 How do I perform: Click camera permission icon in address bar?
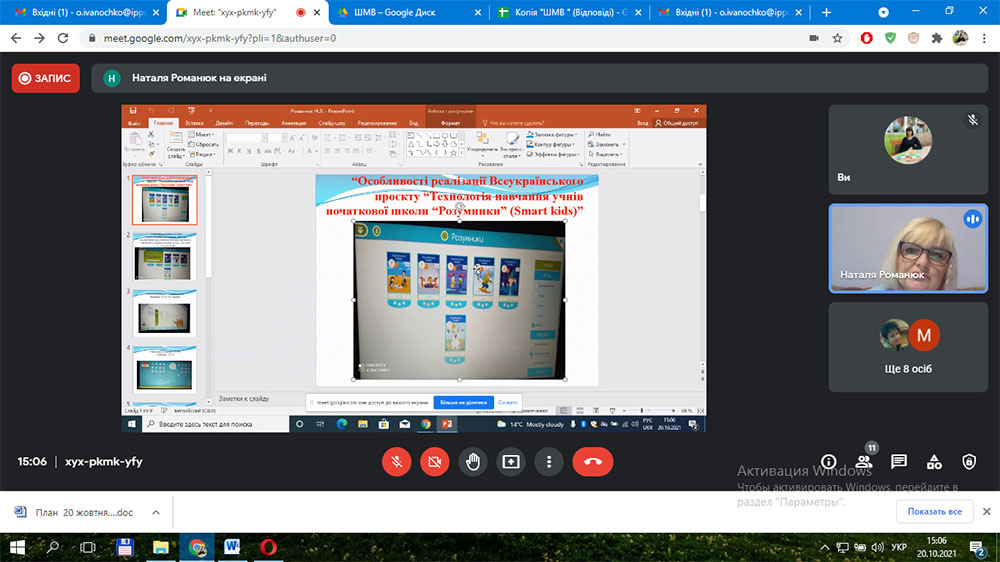pyautogui.click(x=814, y=38)
